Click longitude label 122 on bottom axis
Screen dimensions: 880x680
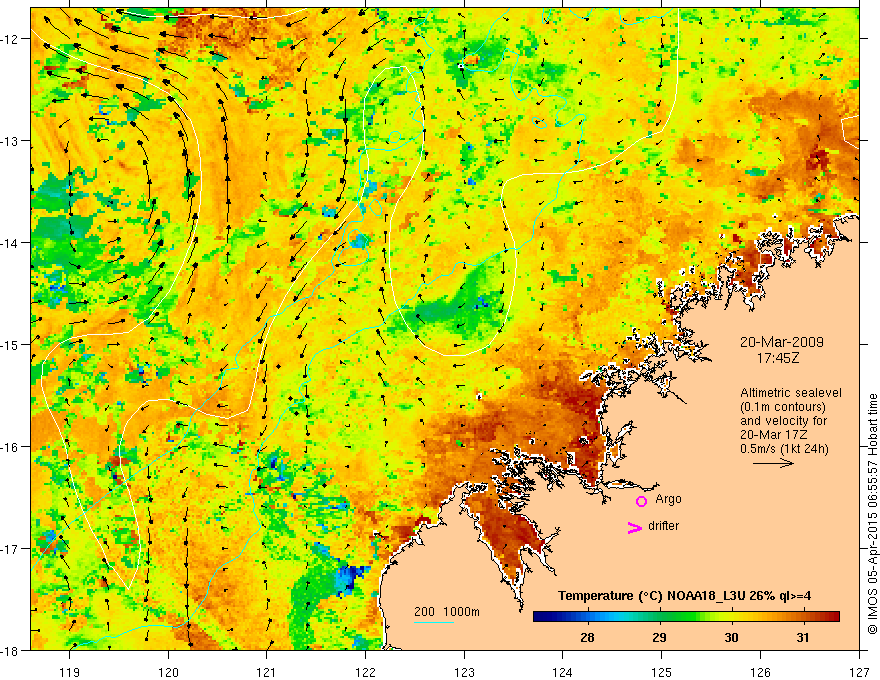click(365, 672)
